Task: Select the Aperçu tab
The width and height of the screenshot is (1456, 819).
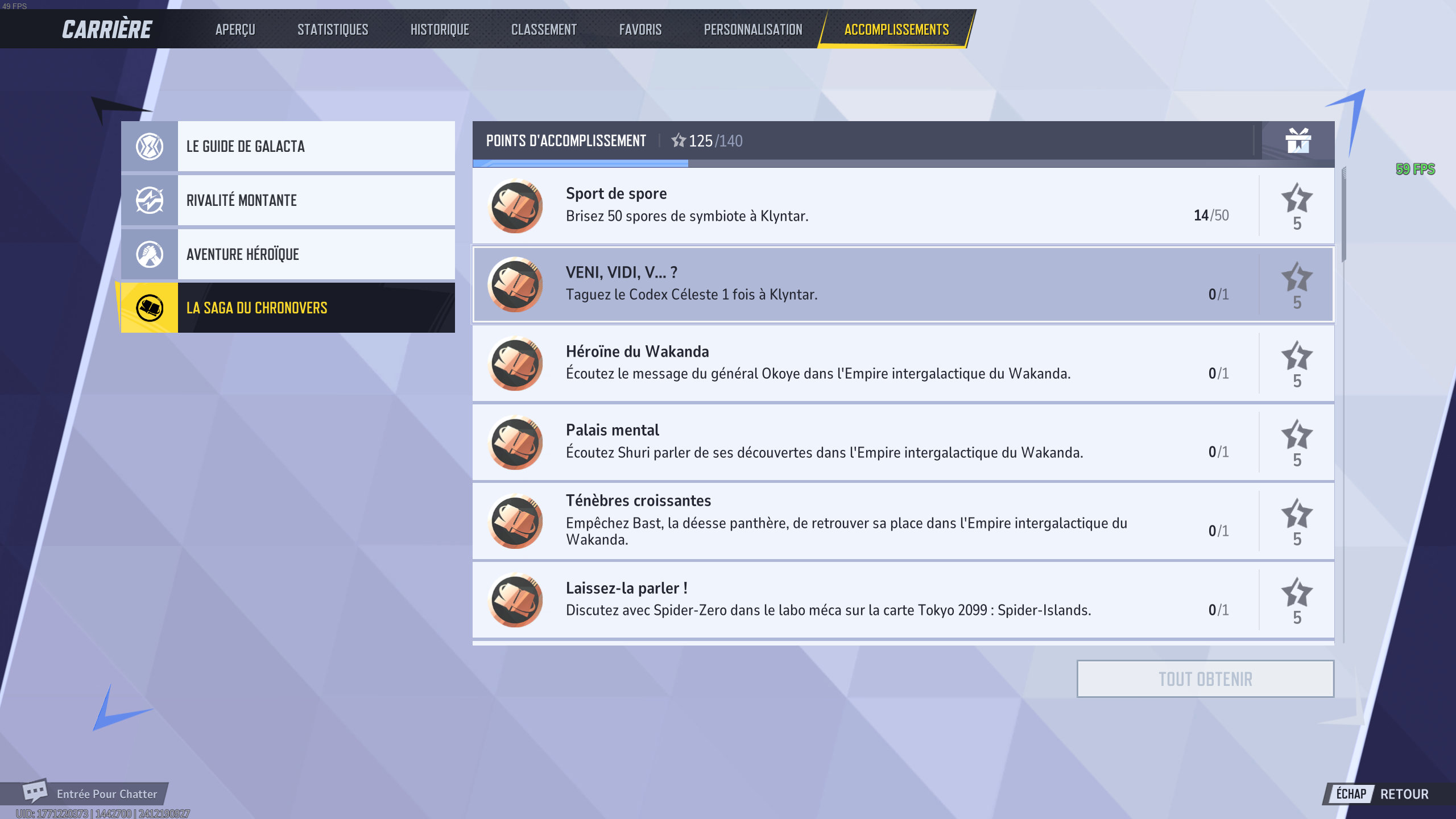Action: click(x=235, y=30)
